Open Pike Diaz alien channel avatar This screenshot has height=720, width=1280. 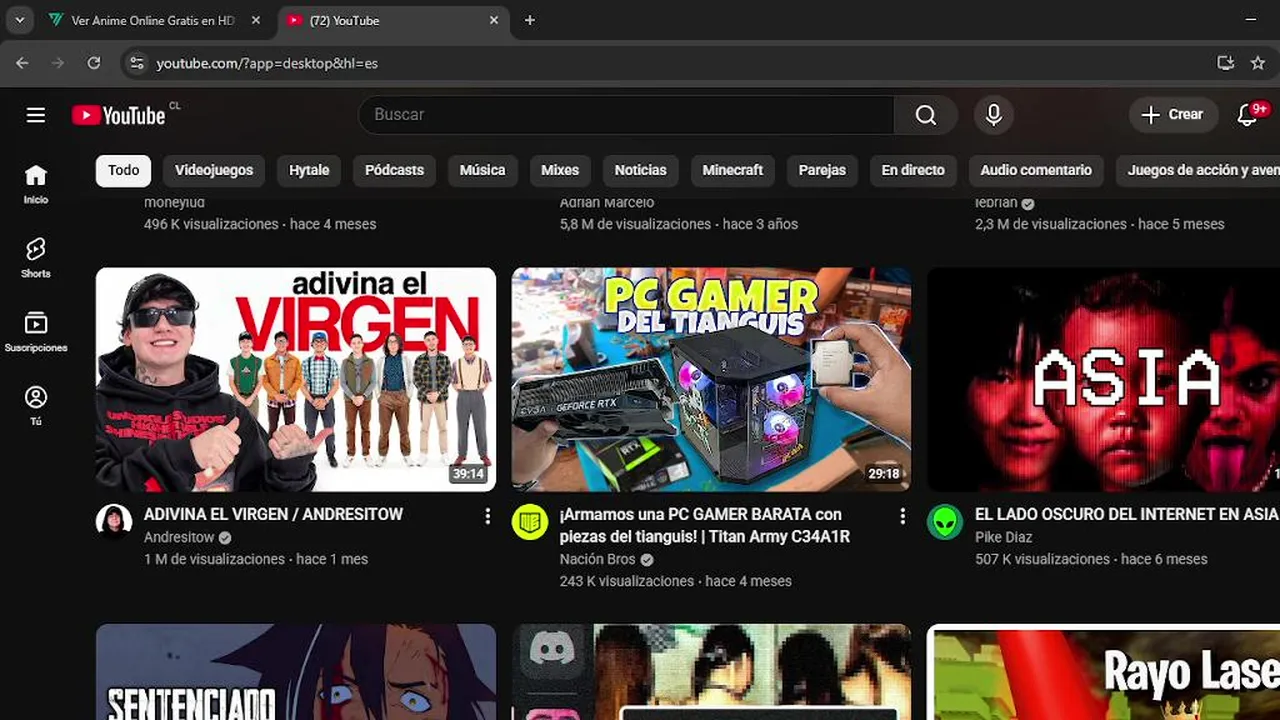coord(945,522)
